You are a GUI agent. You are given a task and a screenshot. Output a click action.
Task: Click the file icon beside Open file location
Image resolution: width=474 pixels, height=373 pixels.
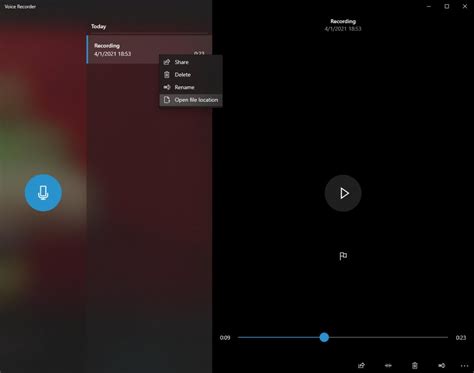[x=167, y=100]
